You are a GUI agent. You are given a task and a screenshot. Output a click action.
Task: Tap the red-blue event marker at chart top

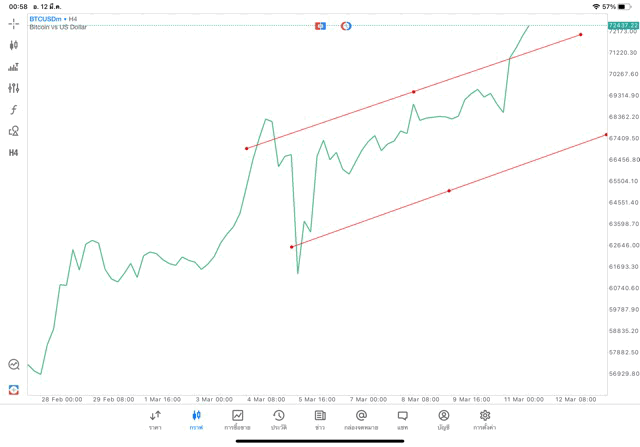(x=320, y=25)
